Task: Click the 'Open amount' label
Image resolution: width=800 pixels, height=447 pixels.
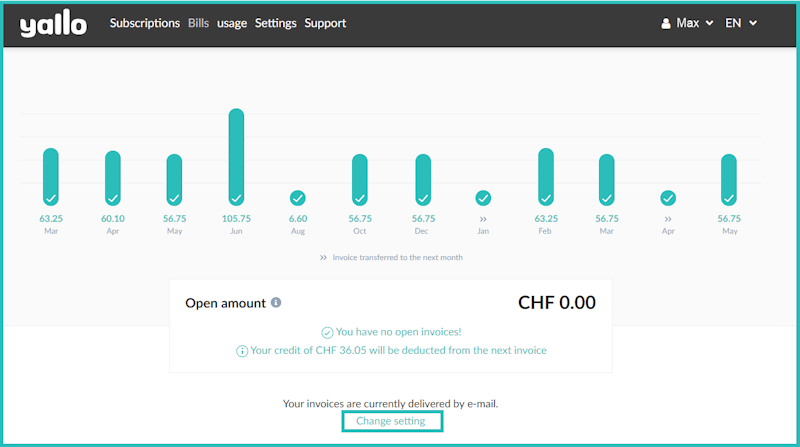Action: 226,303
